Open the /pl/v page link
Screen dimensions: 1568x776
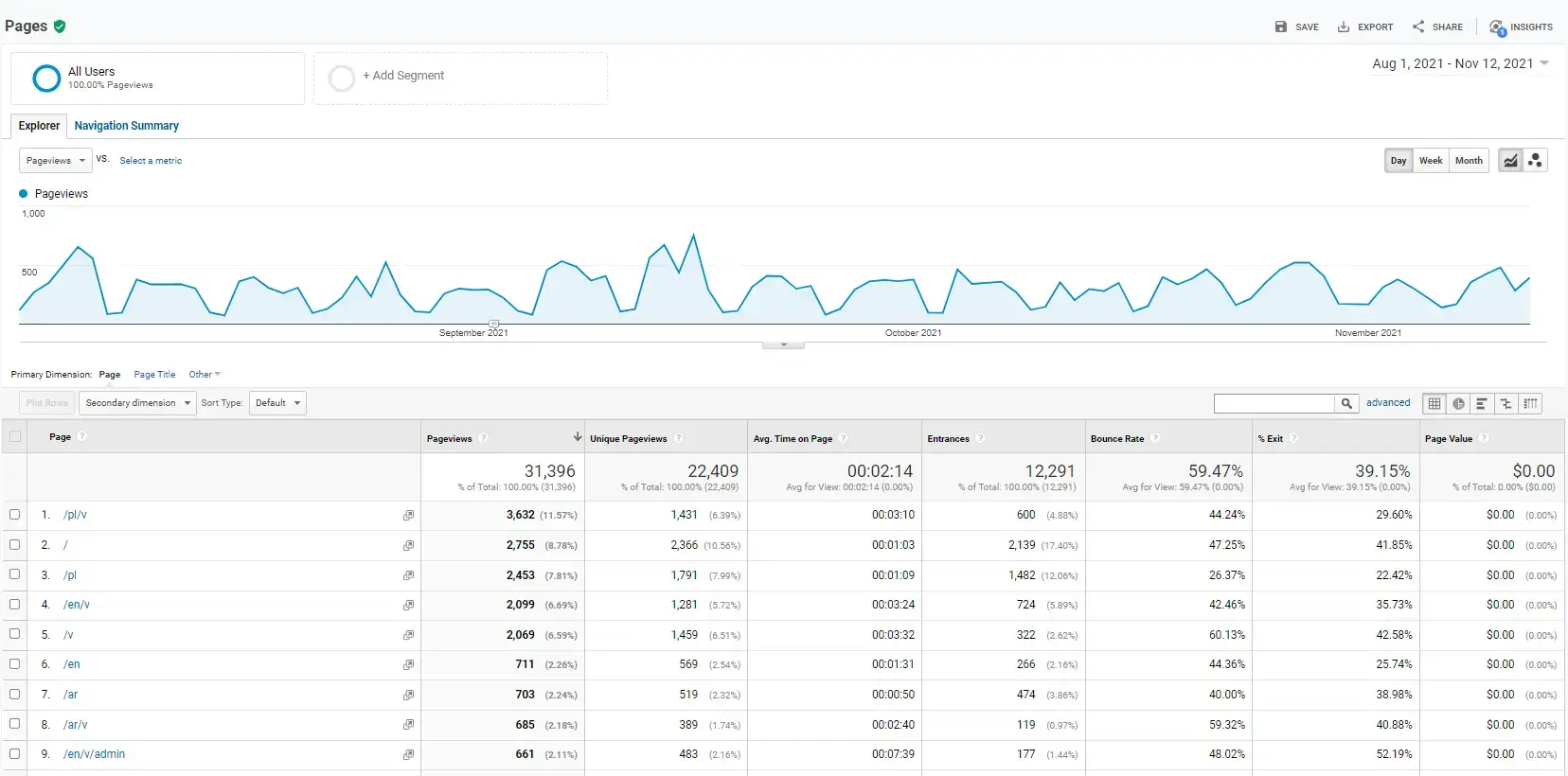(75, 515)
